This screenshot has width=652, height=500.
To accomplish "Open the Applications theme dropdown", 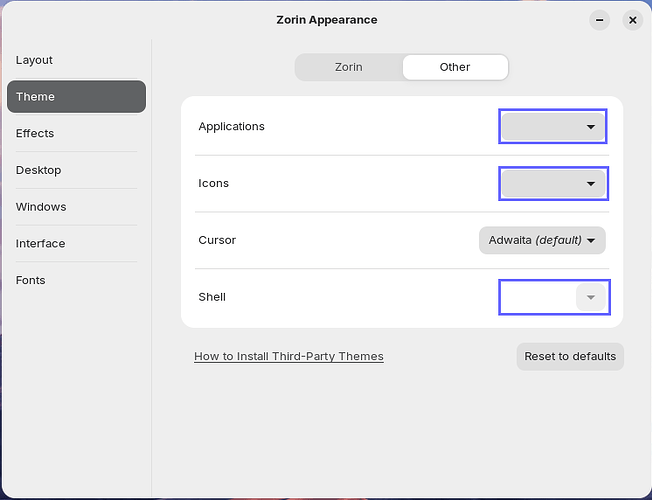I will point(553,126).
